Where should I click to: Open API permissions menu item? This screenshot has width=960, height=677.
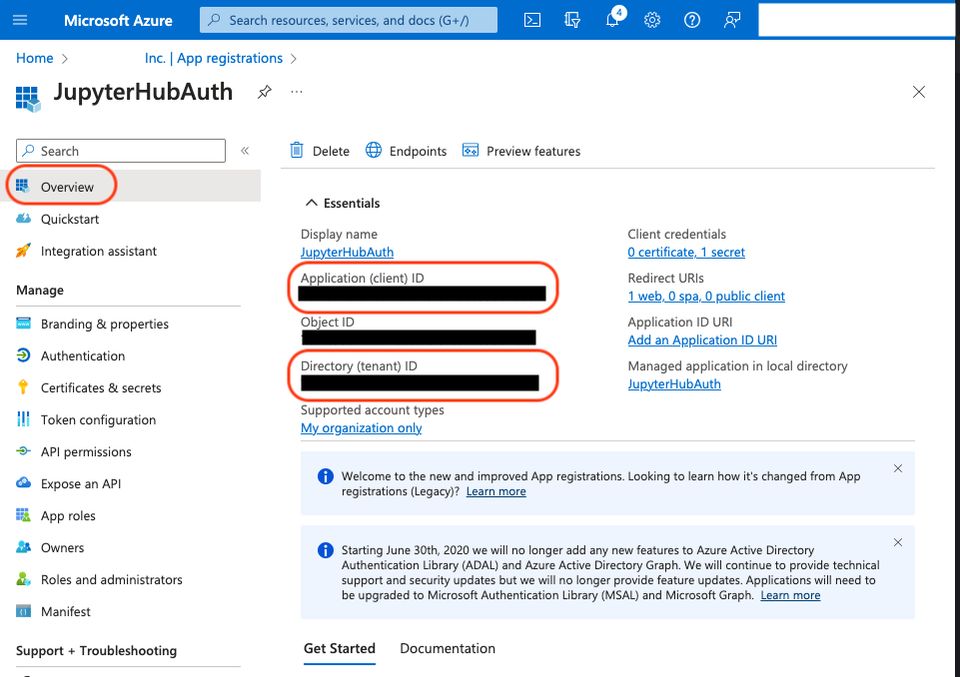(86, 452)
